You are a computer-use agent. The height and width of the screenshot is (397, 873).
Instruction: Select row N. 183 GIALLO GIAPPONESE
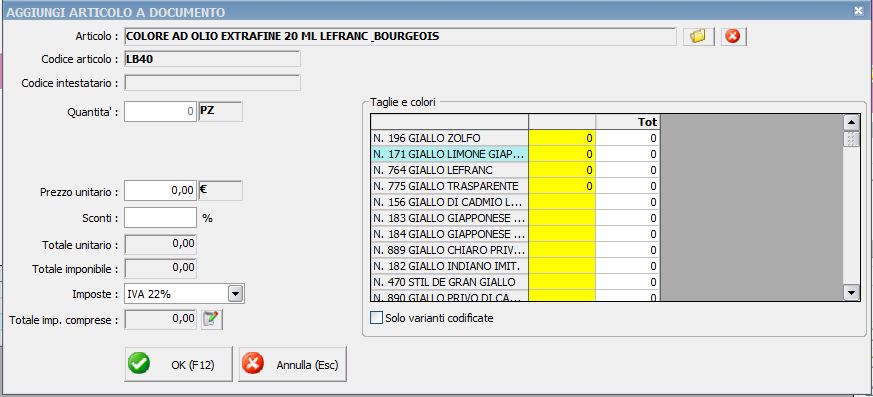tap(449, 218)
